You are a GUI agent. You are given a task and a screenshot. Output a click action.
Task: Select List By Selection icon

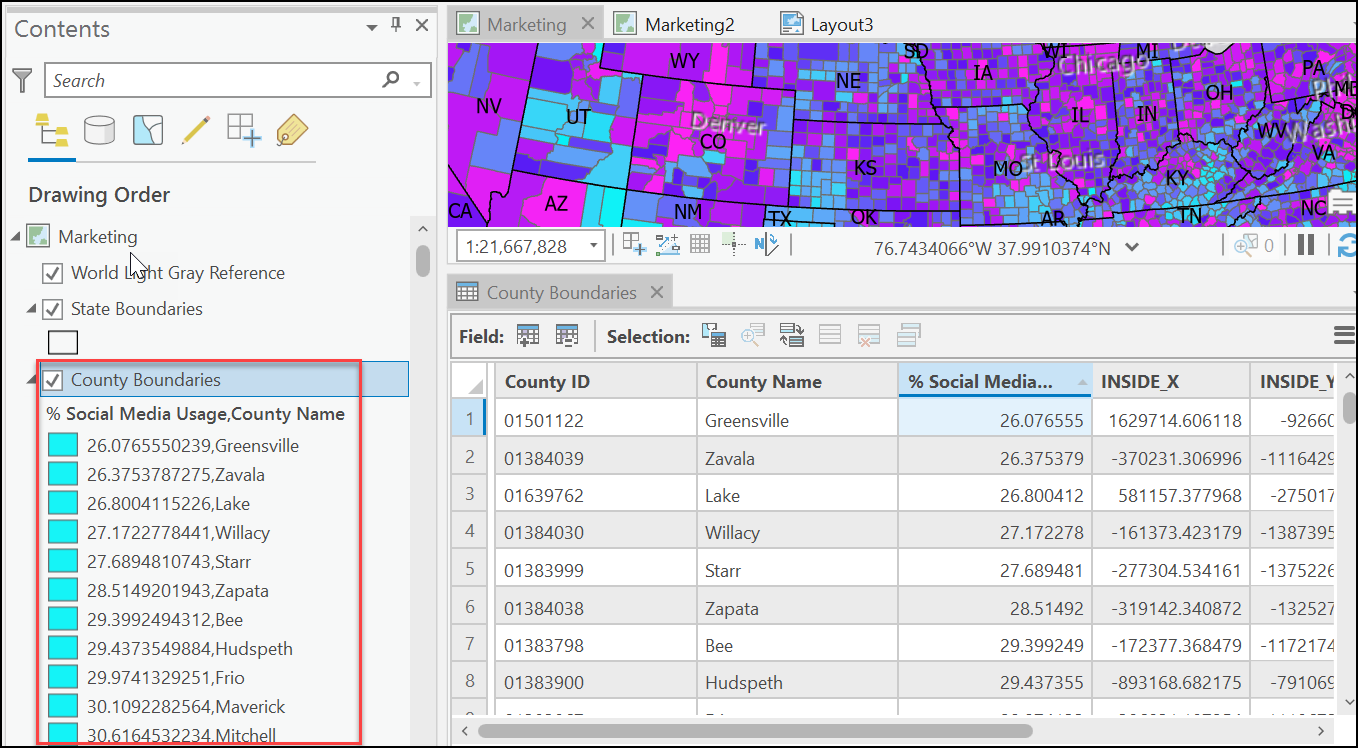click(148, 130)
